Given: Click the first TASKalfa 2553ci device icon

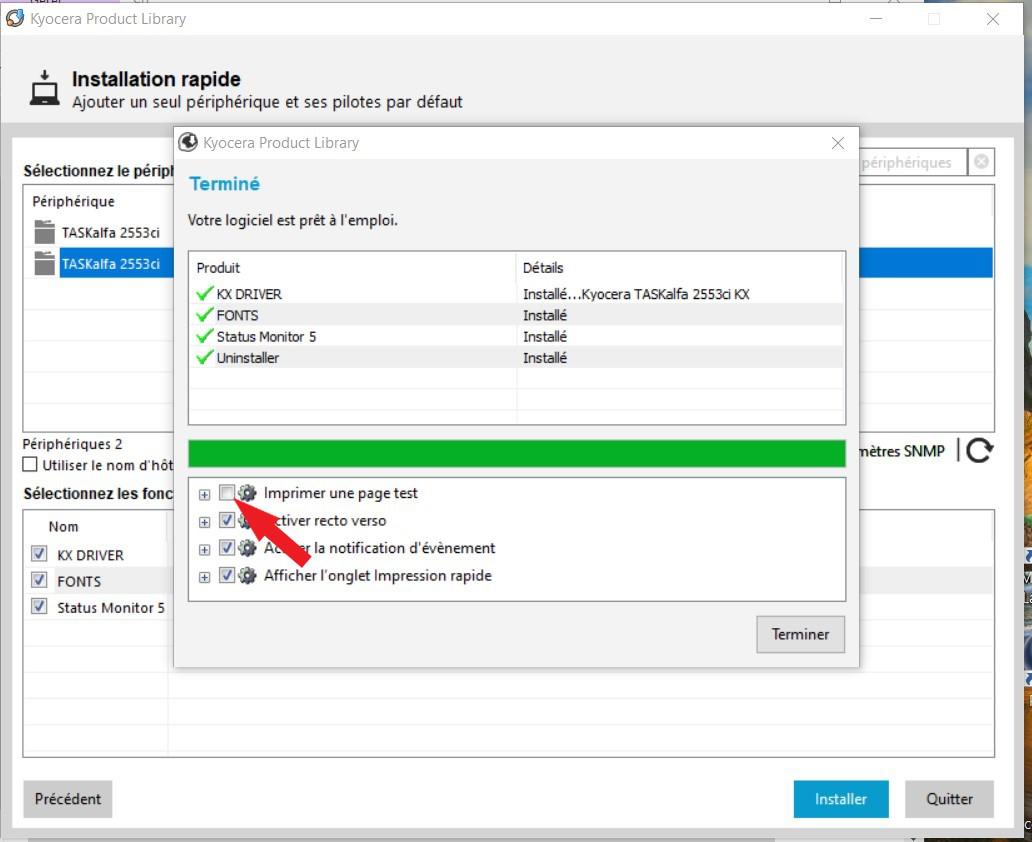Looking at the screenshot, I should click(44, 233).
